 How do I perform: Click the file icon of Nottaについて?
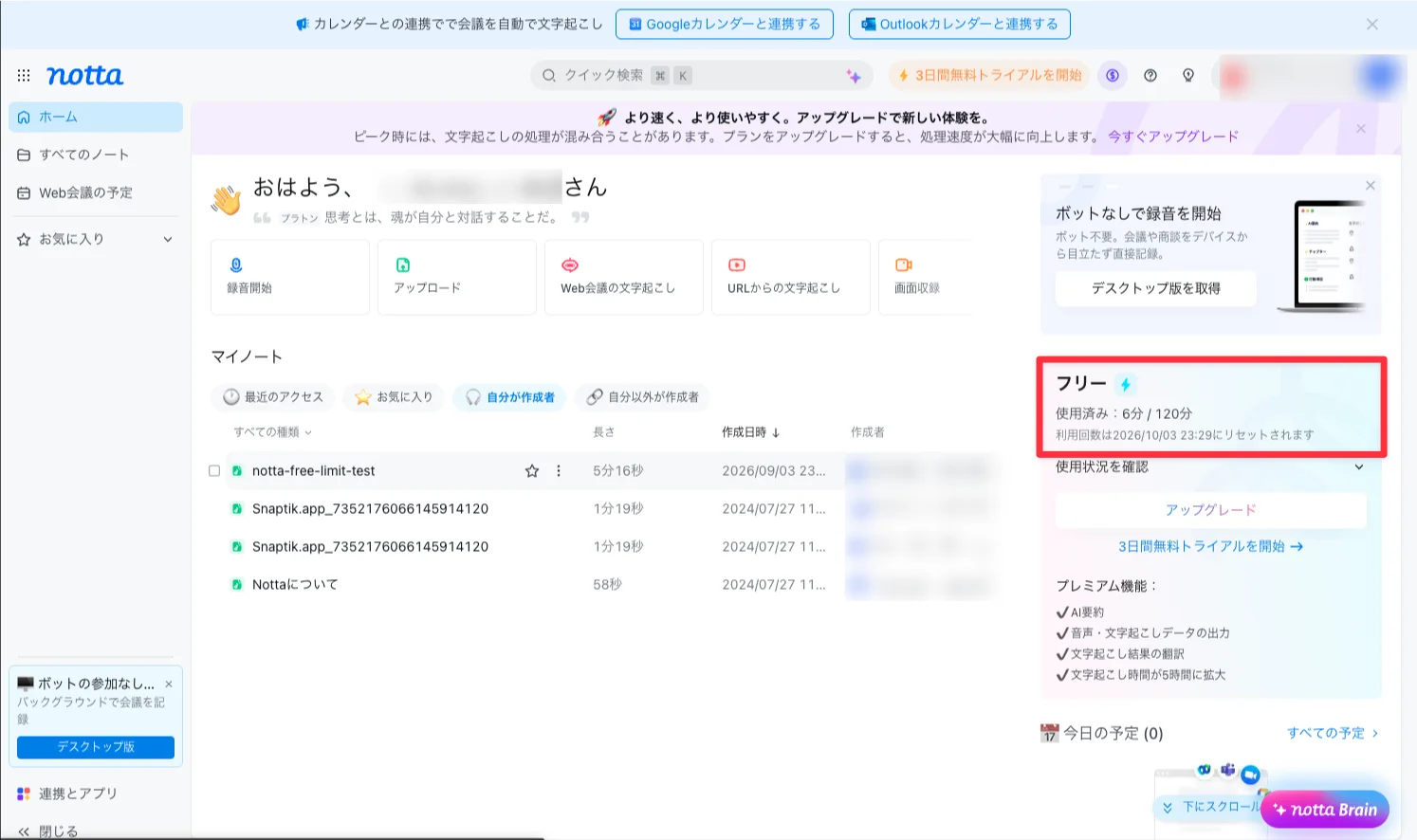coord(237,584)
